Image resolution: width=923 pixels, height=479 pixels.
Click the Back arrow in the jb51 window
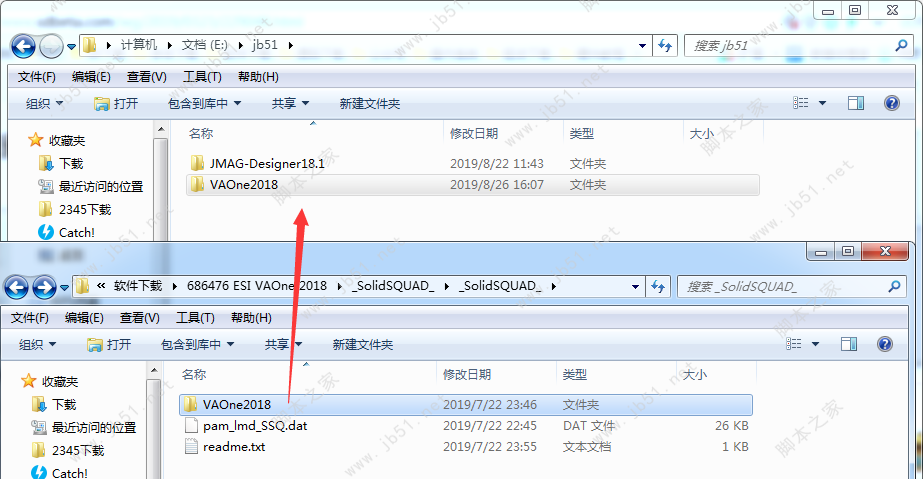click(x=24, y=46)
